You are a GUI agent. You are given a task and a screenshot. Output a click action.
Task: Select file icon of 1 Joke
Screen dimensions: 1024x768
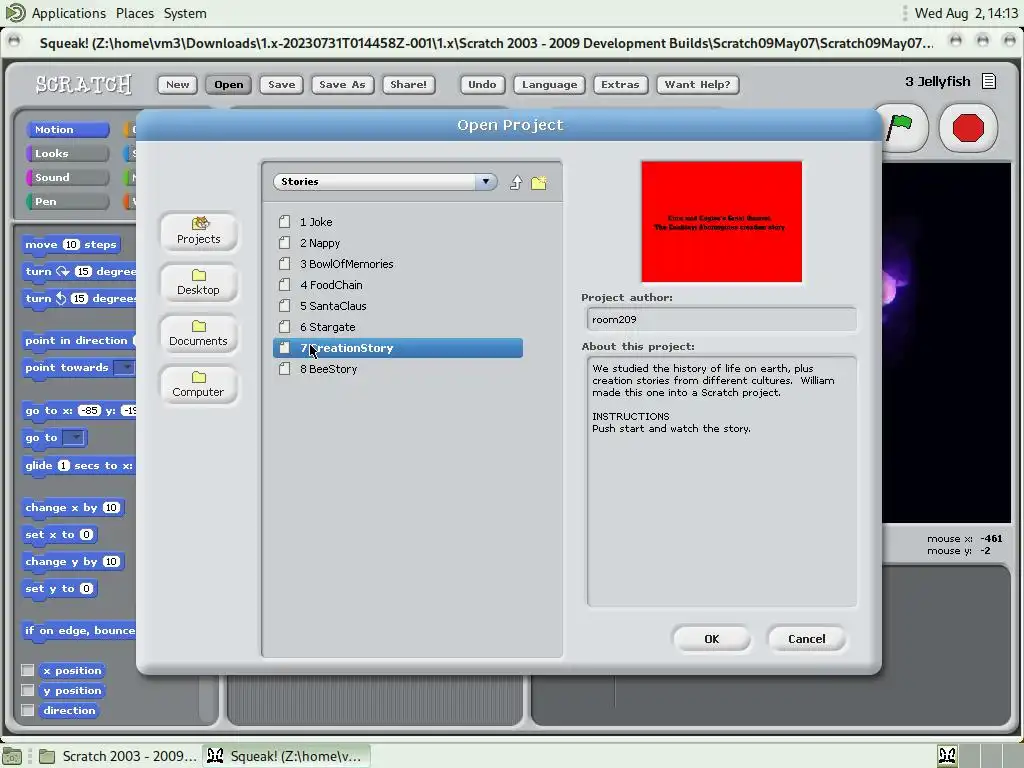285,222
